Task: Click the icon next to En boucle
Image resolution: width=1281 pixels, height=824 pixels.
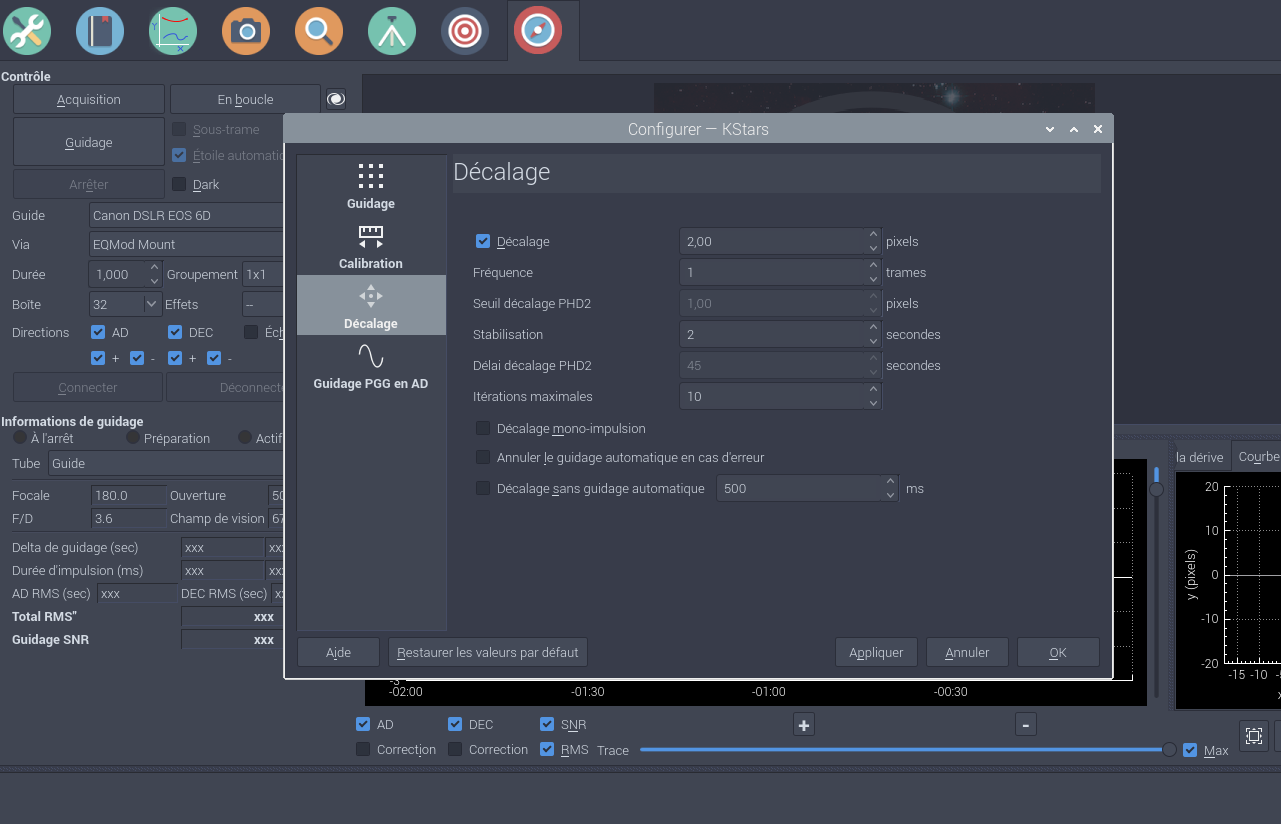Action: pyautogui.click(x=336, y=99)
